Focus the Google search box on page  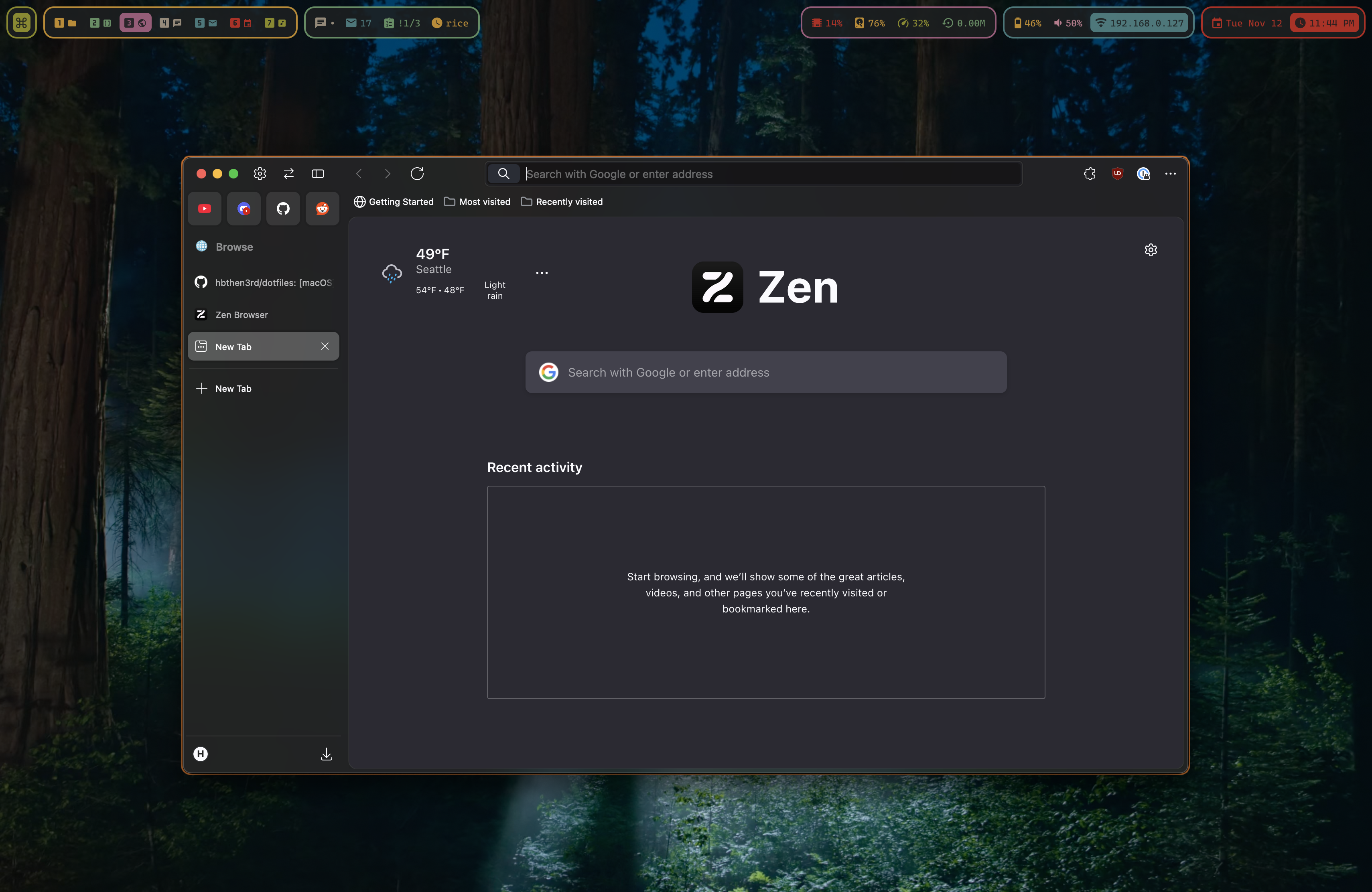point(766,372)
